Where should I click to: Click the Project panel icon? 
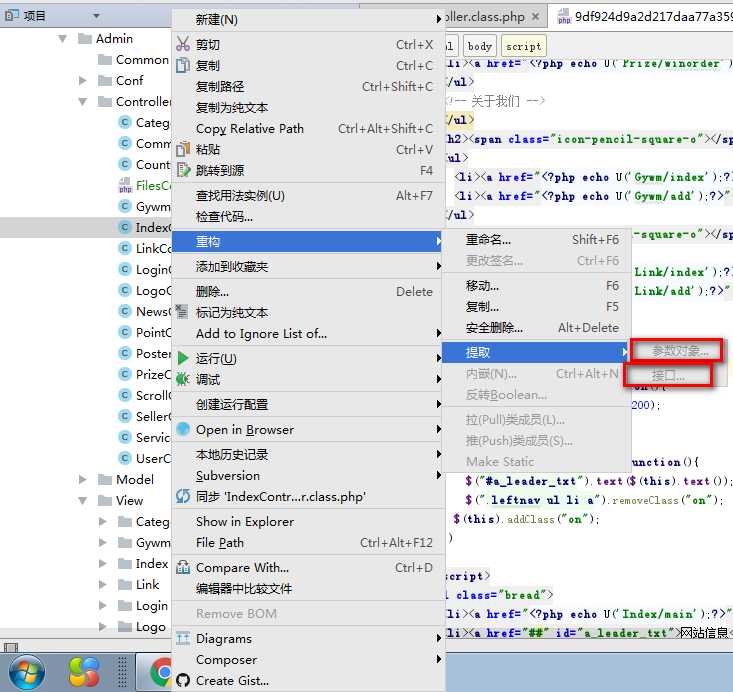pos(12,15)
